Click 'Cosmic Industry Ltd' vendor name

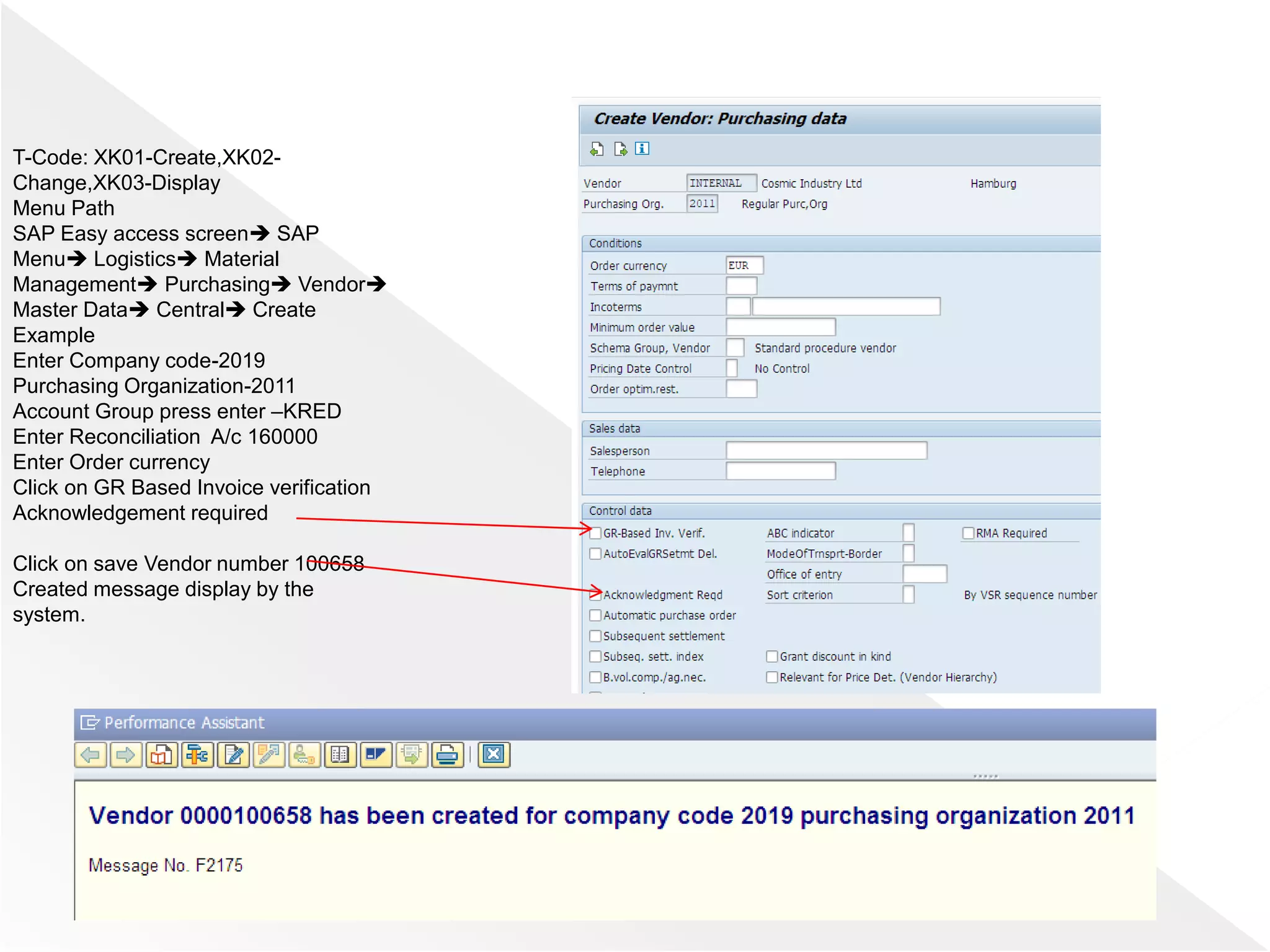coord(811,183)
